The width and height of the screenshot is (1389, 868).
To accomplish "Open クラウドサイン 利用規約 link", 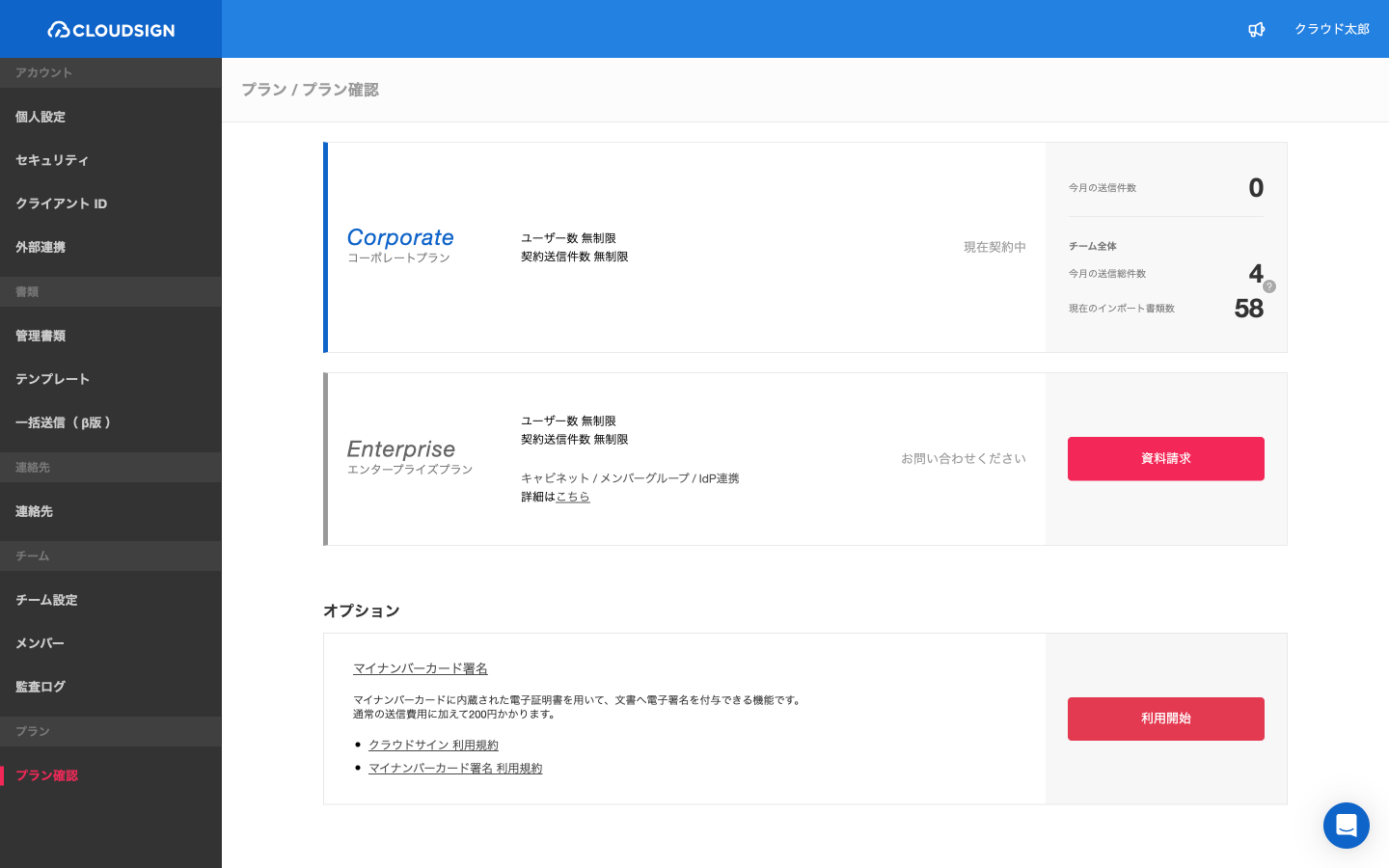I will pyautogui.click(x=433, y=745).
